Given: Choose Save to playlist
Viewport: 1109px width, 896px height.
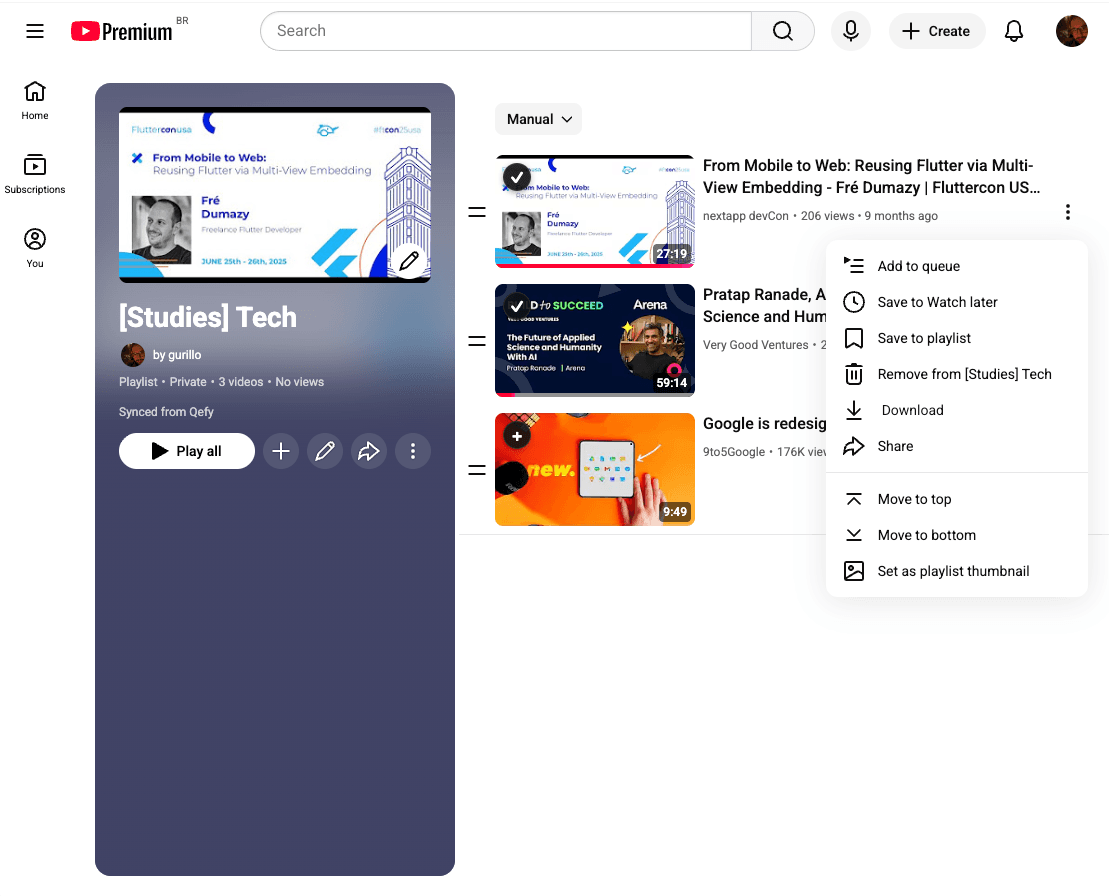Looking at the screenshot, I should pos(956,338).
